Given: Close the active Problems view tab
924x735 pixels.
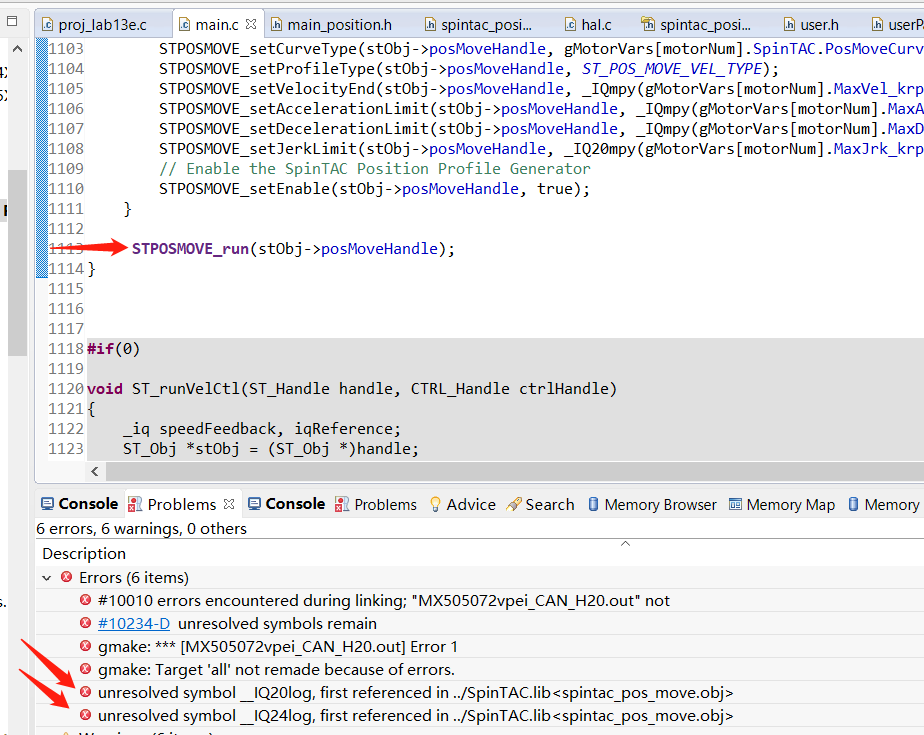Looking at the screenshot, I should tap(229, 504).
